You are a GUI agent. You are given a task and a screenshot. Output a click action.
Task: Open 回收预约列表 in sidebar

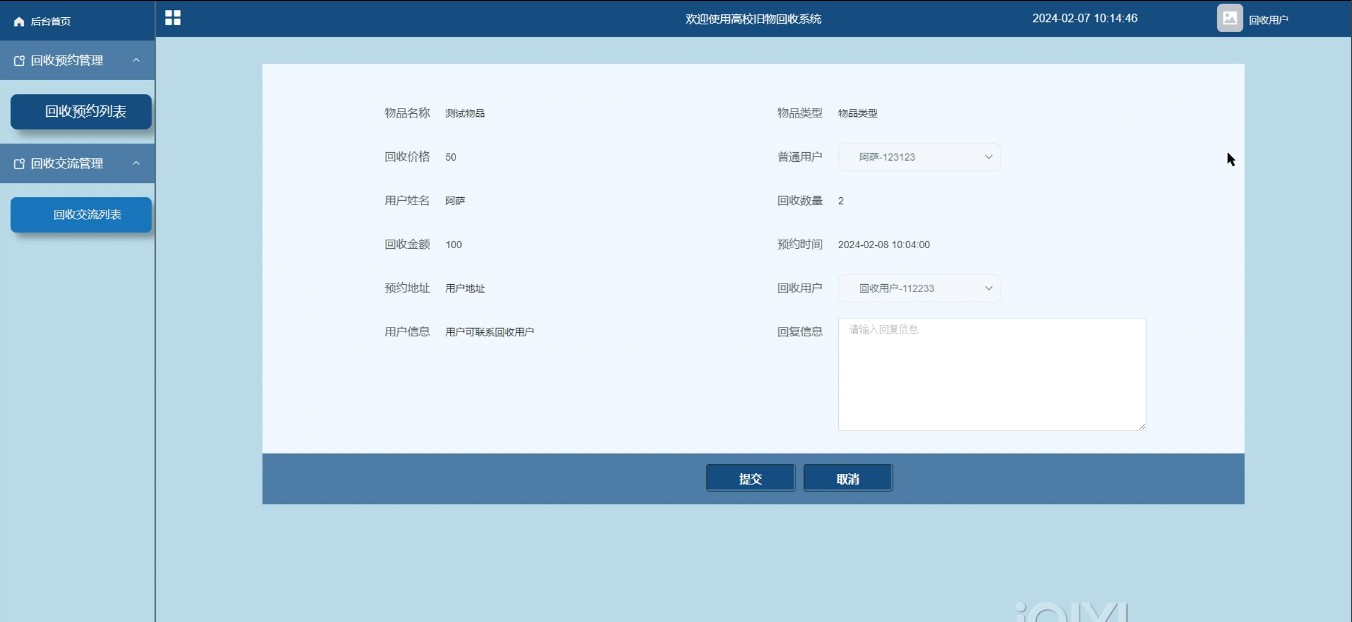point(81,112)
